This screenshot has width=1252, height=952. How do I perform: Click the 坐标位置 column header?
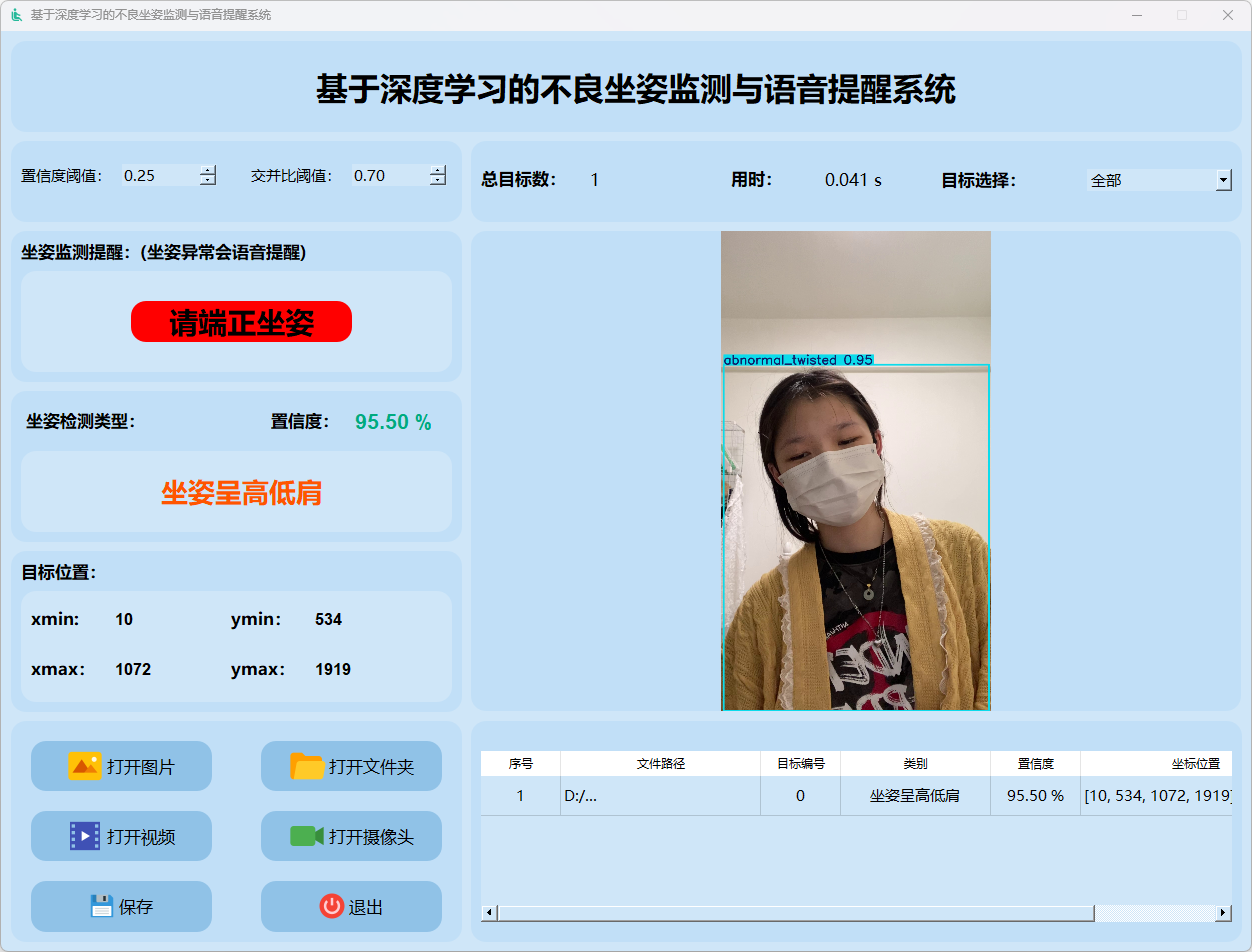[x=1157, y=763]
